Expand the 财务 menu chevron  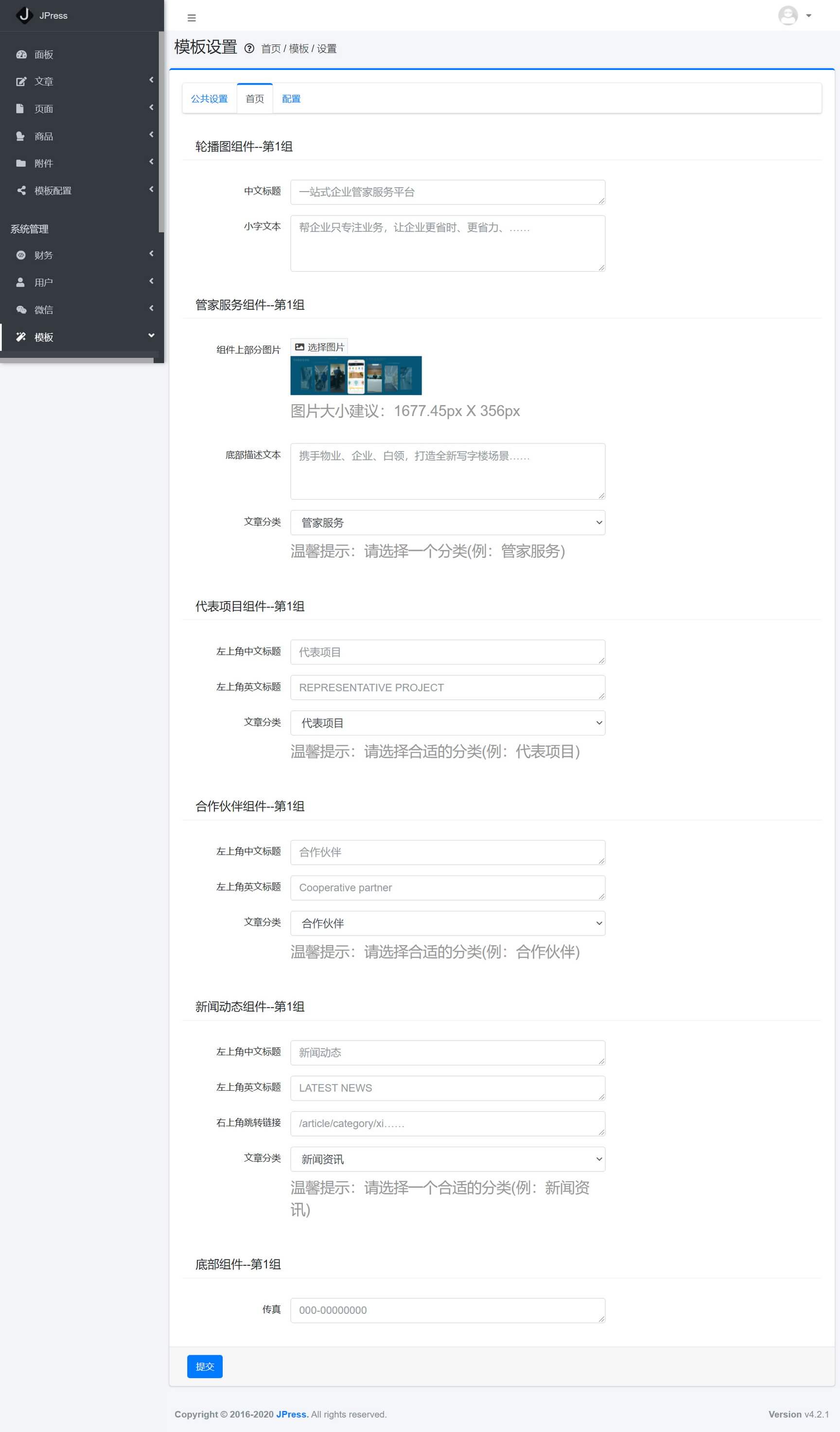coord(151,253)
